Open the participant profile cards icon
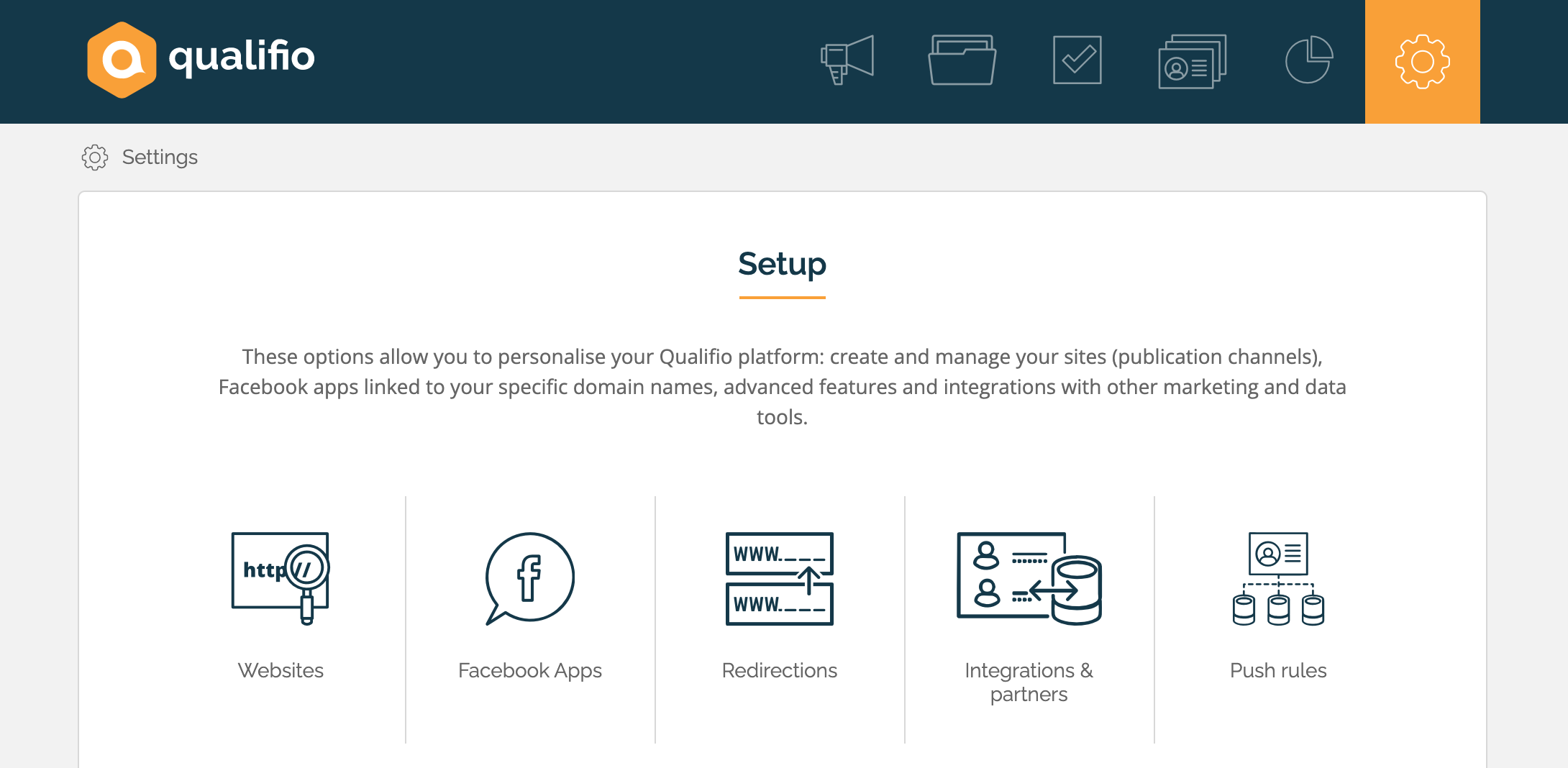The width and height of the screenshot is (1568, 768). (1193, 61)
